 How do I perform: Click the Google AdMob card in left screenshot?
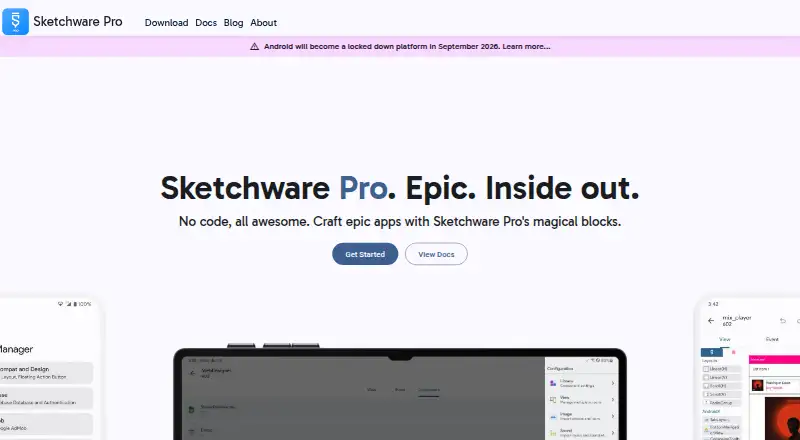46,424
